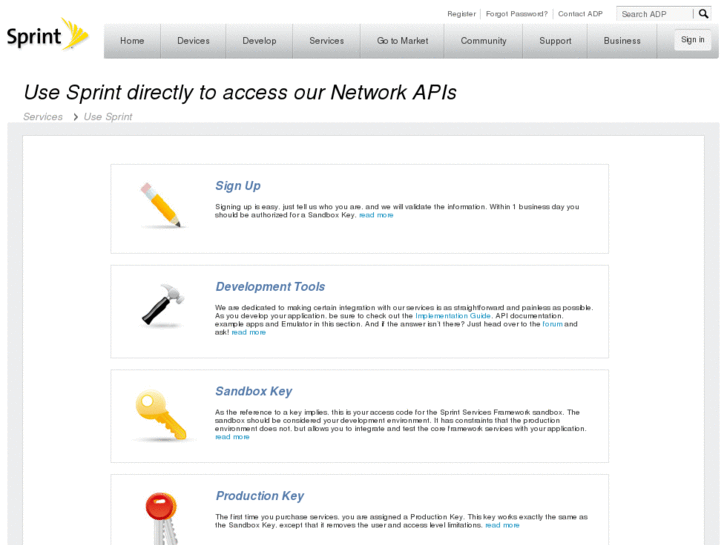Visit the forum link
This screenshot has width=727, height=545.
pos(552,324)
